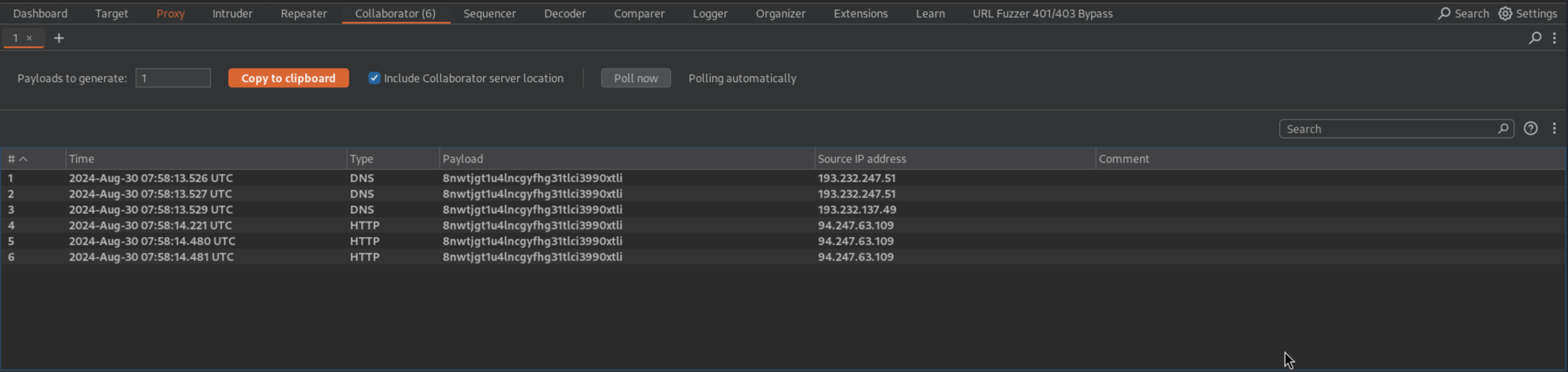1568x372 pixels.
Task: Open the interactions table options kebab menu
Action: pos(1554,129)
